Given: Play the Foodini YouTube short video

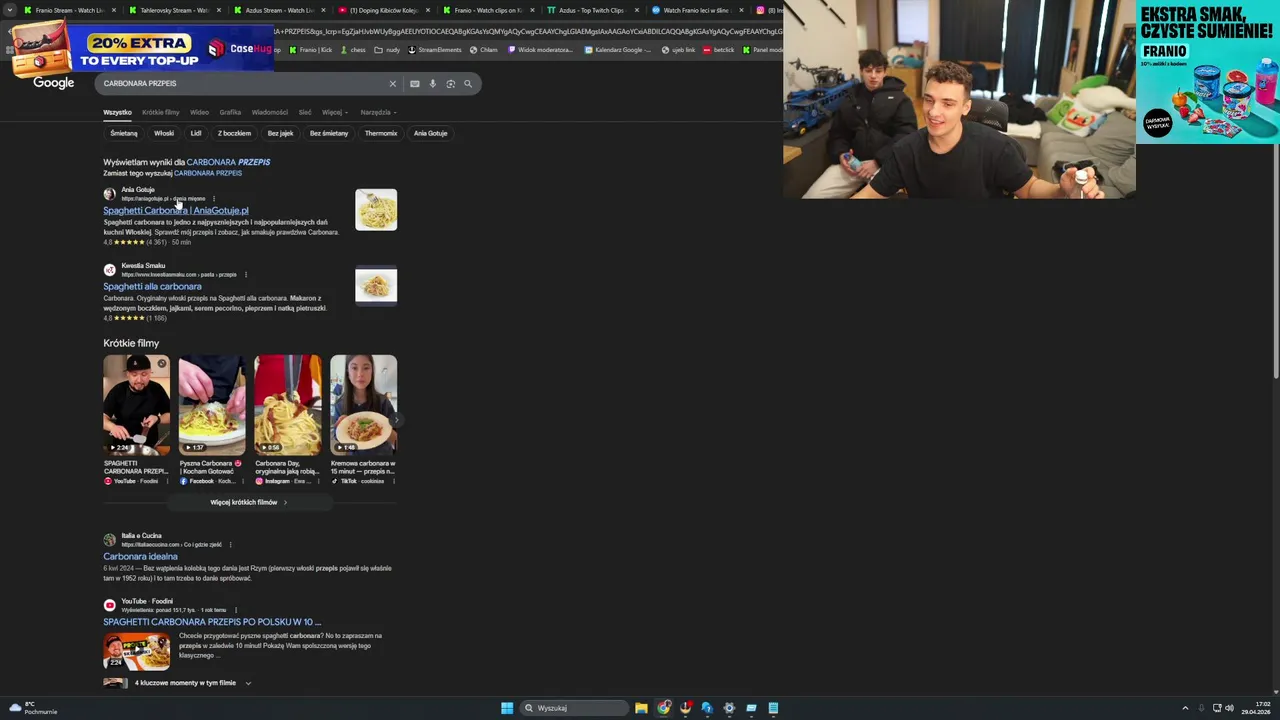Looking at the screenshot, I should 136,405.
